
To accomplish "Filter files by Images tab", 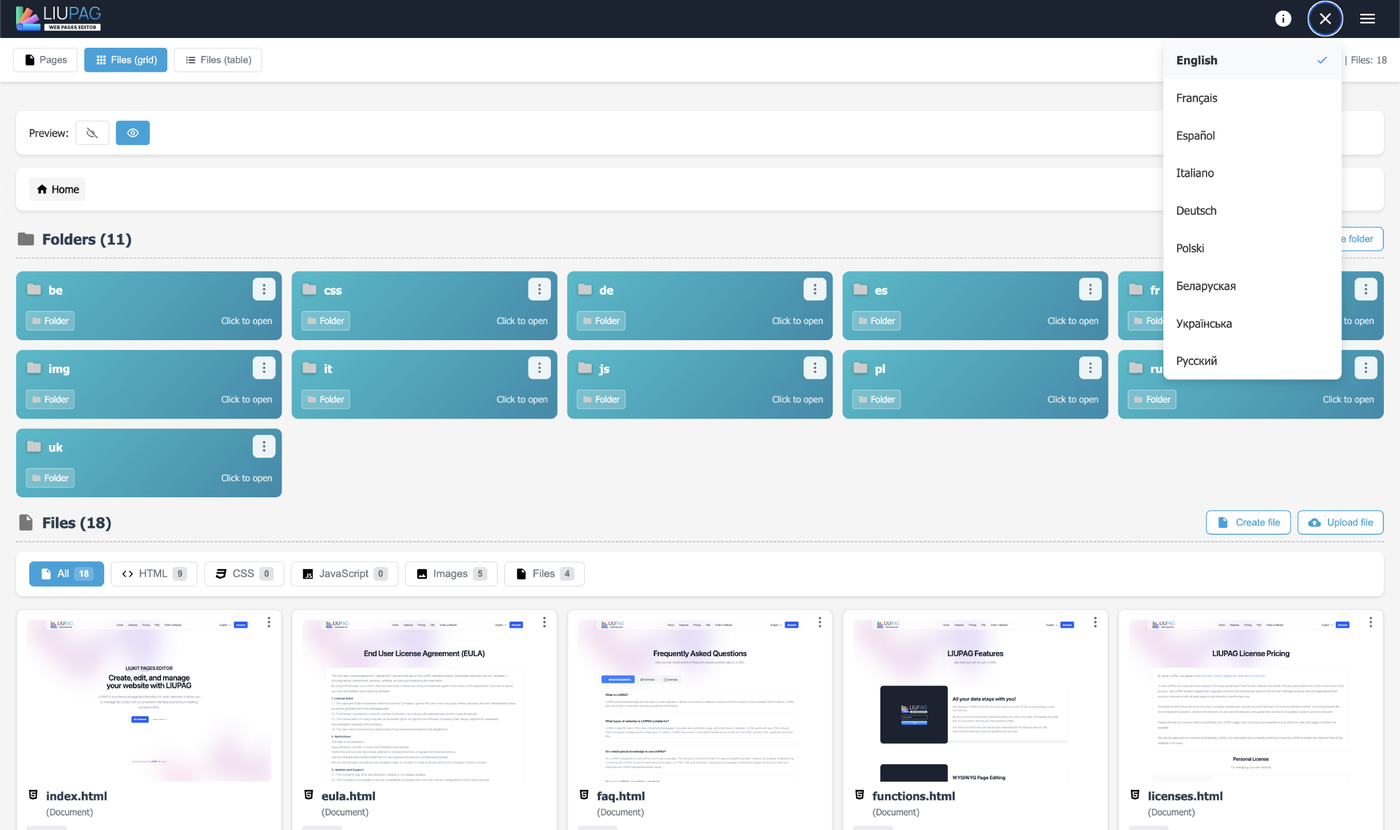I will 450,574.
